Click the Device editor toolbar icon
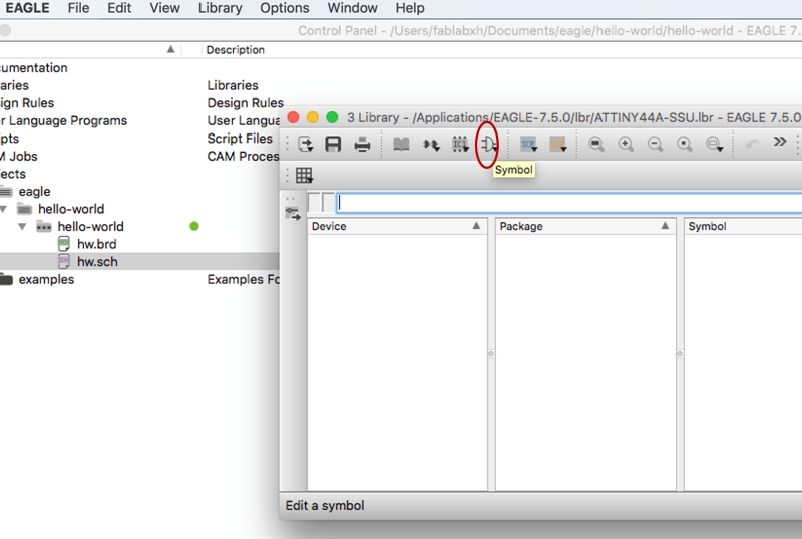 pyautogui.click(x=431, y=145)
